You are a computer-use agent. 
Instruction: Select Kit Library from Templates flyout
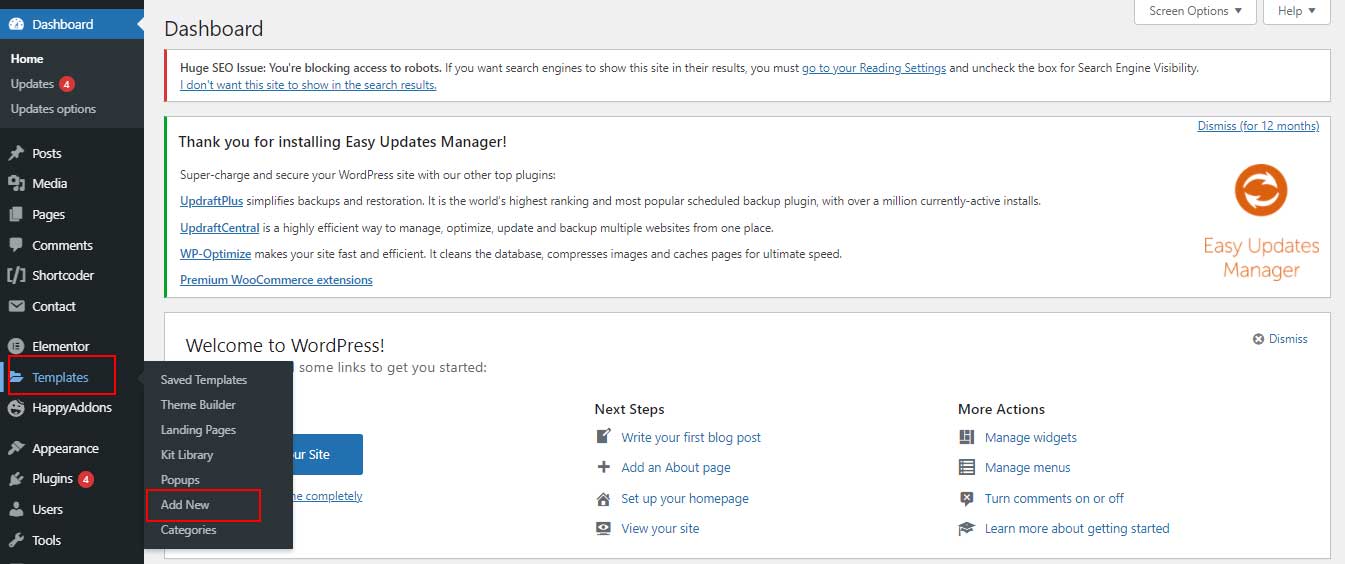coord(187,455)
